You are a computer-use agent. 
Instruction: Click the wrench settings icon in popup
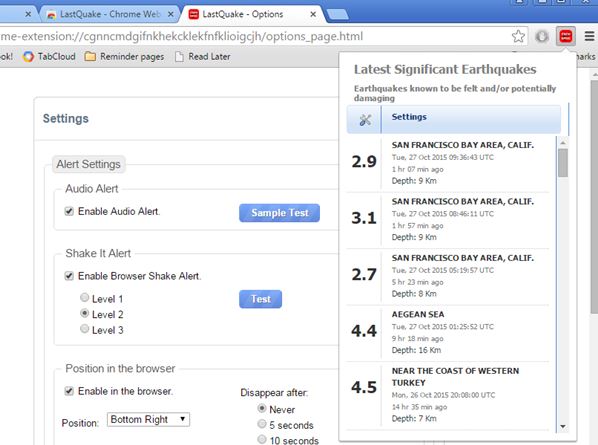point(365,120)
